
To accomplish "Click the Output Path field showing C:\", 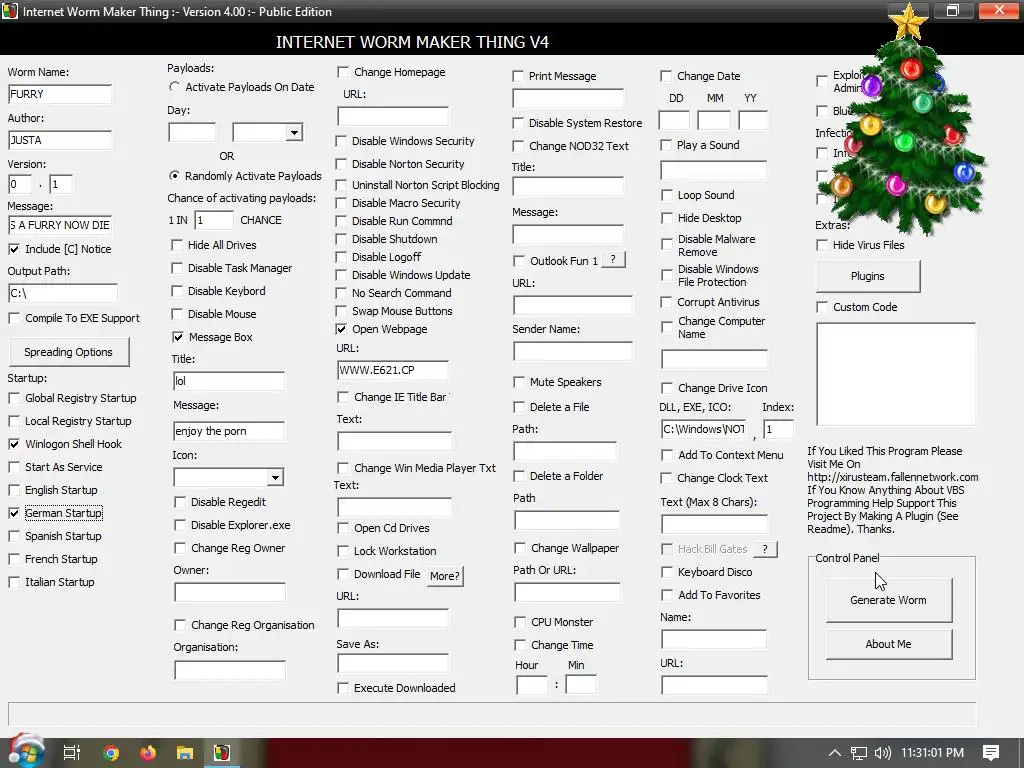I will (x=63, y=293).
